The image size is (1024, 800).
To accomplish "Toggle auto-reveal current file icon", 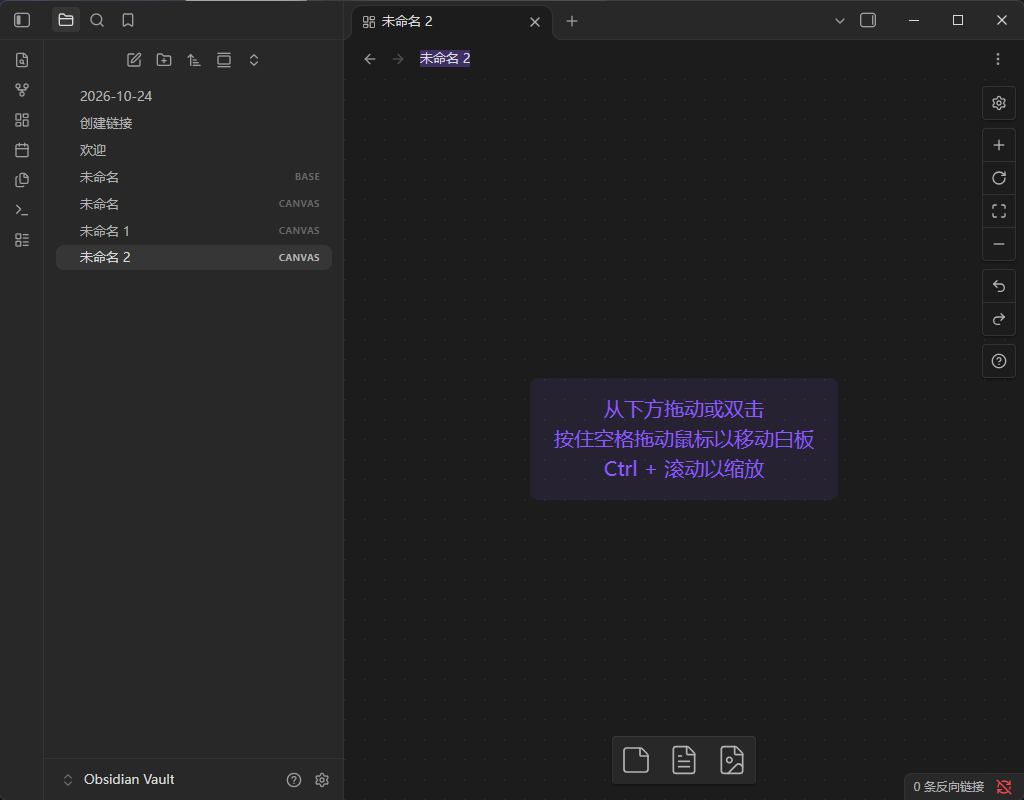I will coord(224,60).
